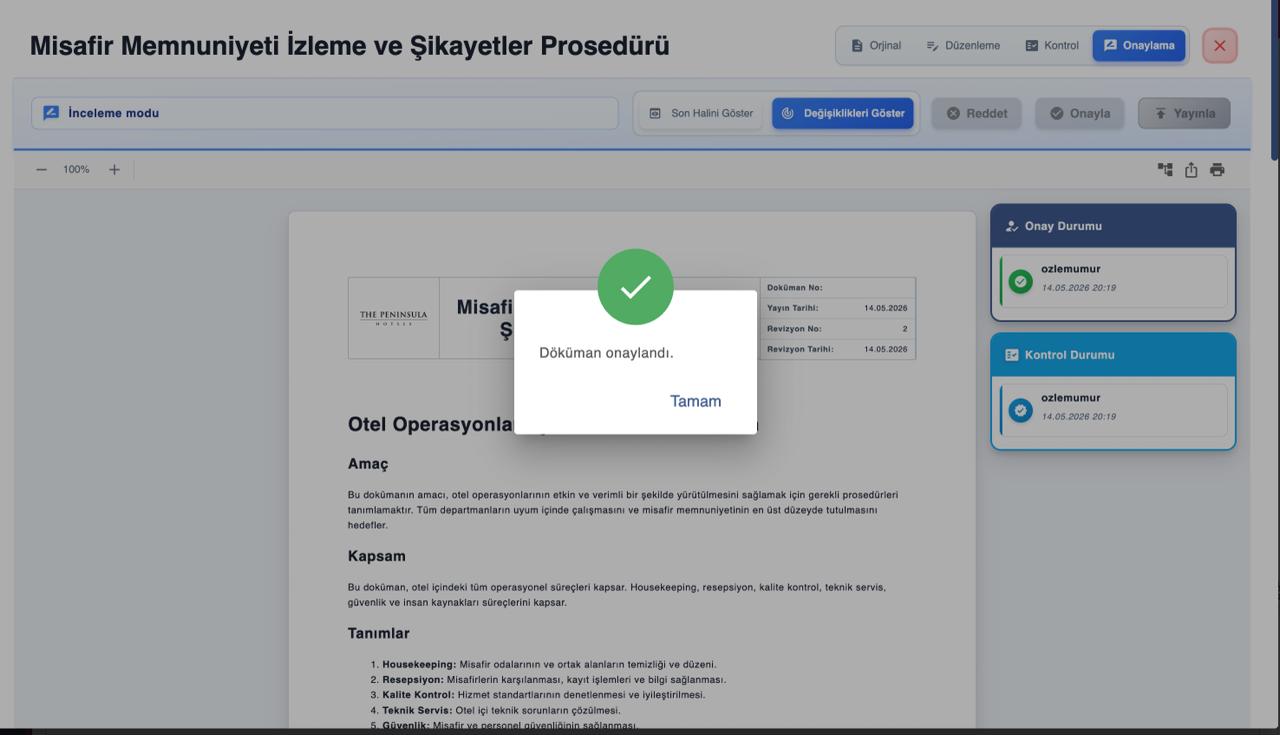Toggle Değişiklikleri Göster view

point(843,113)
